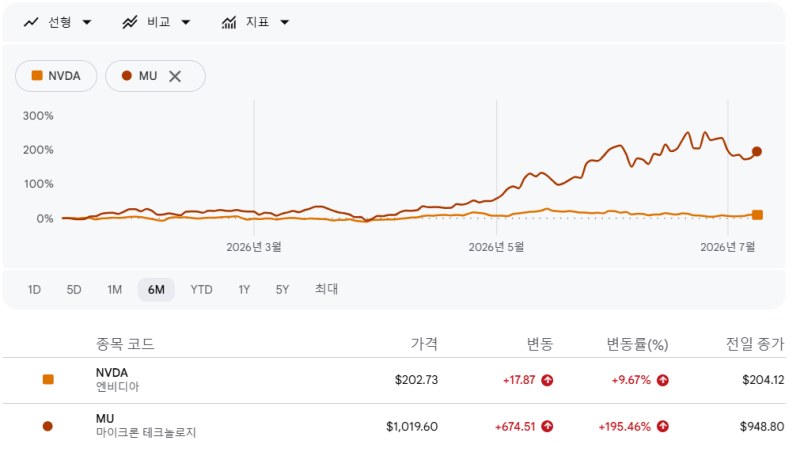Screen dimensions: 800x452
Task: Open the MU ticker in table
Action: [x=105, y=419]
